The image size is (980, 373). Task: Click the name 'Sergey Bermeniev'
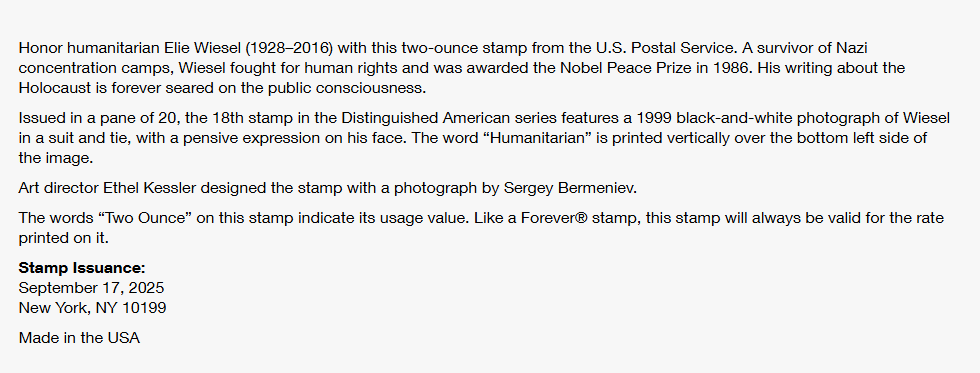tap(569, 188)
